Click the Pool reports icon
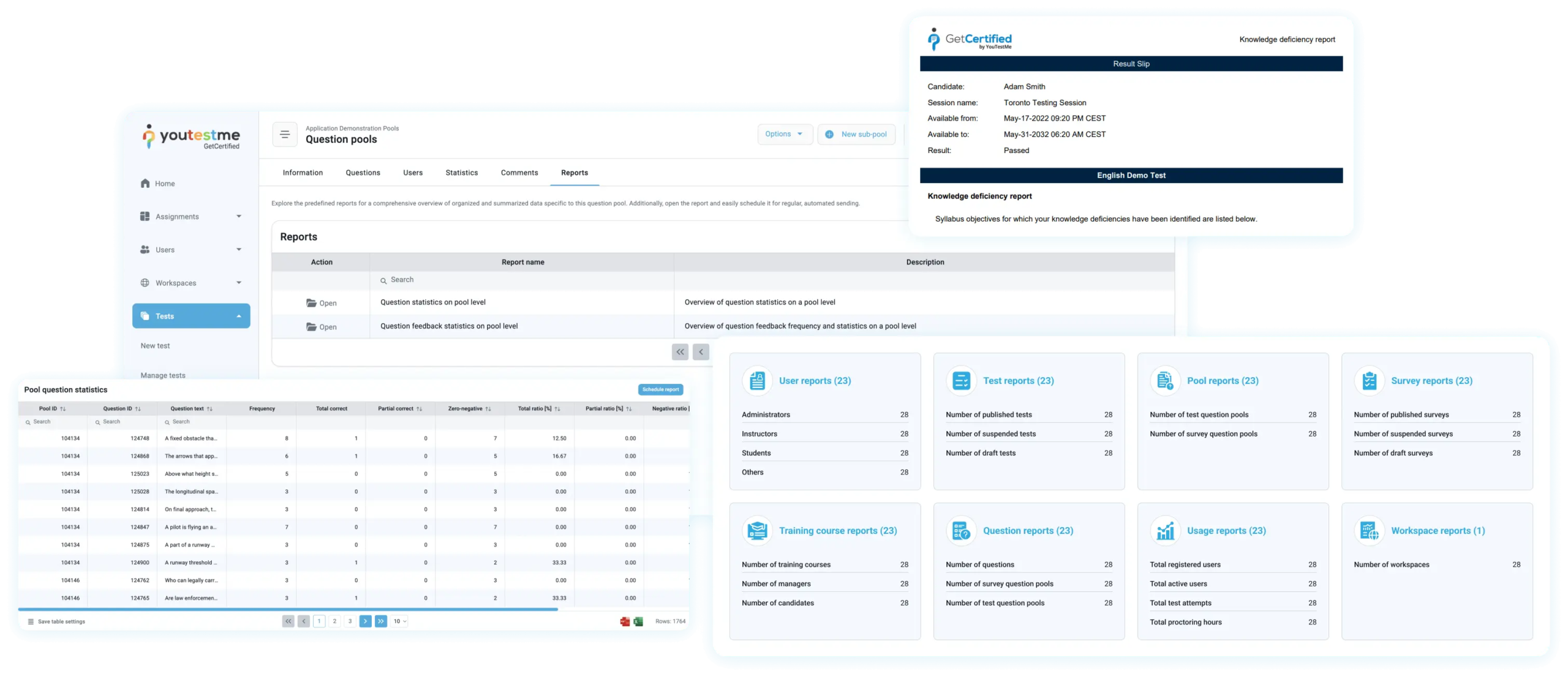The width and height of the screenshot is (1568, 677). (x=1165, y=381)
